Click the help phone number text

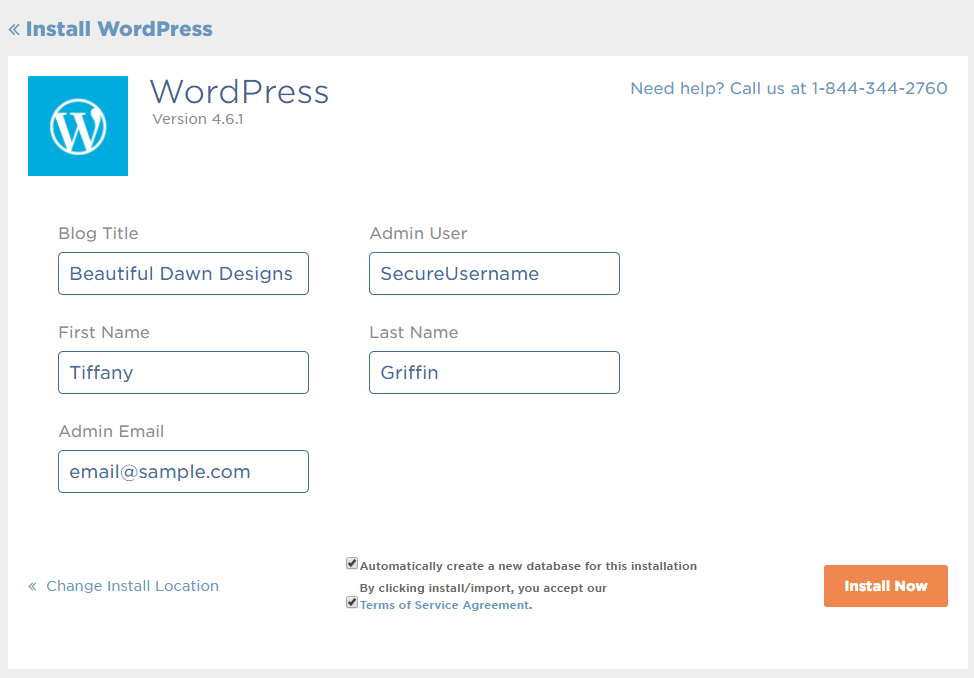tap(789, 88)
